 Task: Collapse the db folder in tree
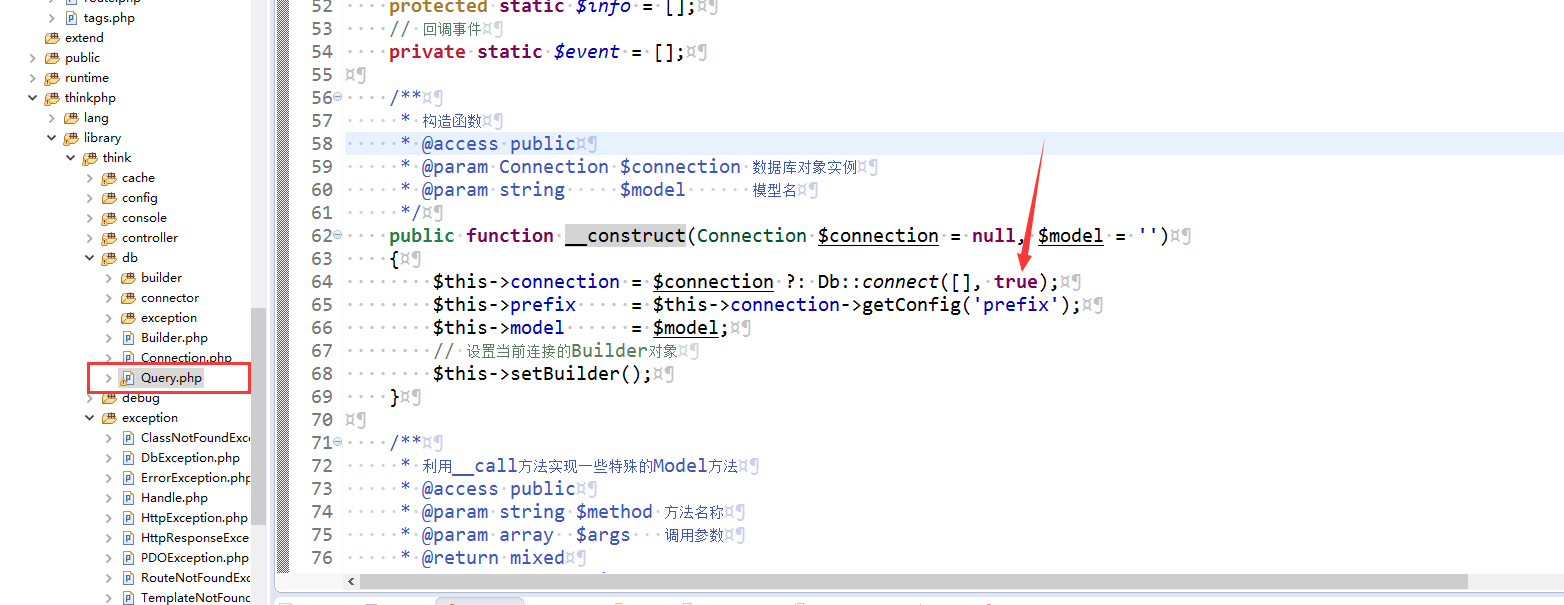tap(90, 258)
